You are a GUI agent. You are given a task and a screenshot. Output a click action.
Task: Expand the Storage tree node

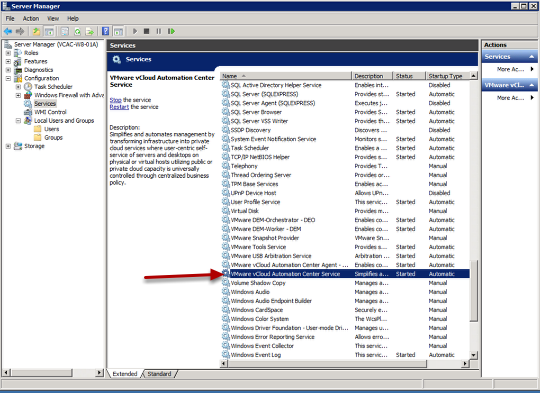pos(8,146)
